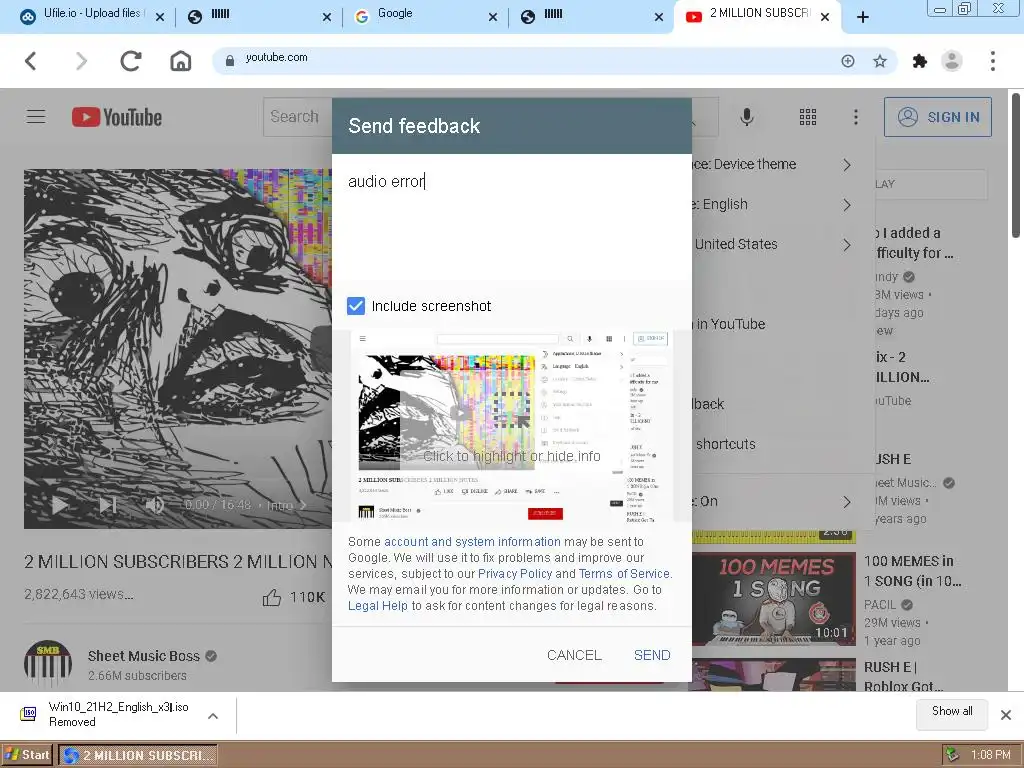This screenshot has height=768, width=1024.
Task: Click the browser back arrow
Action: click(x=30, y=61)
